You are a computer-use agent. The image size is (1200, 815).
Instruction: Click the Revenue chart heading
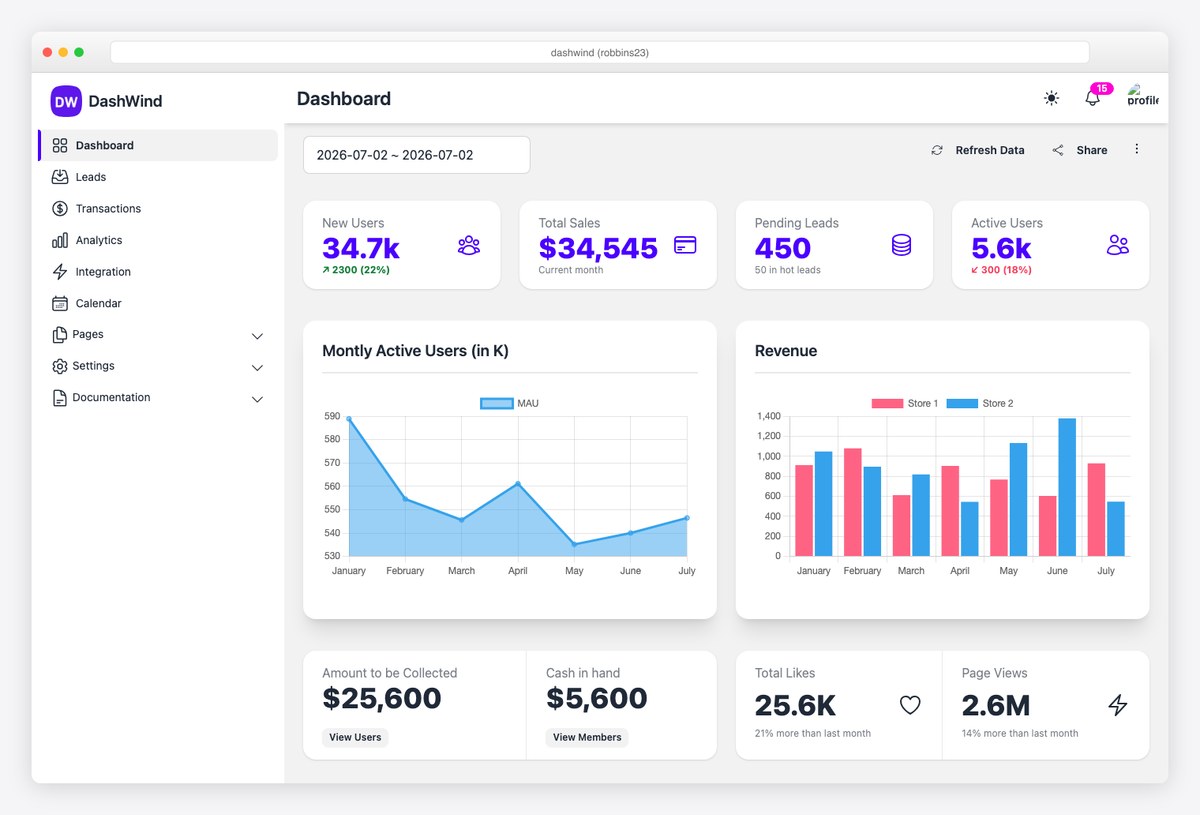coord(786,351)
